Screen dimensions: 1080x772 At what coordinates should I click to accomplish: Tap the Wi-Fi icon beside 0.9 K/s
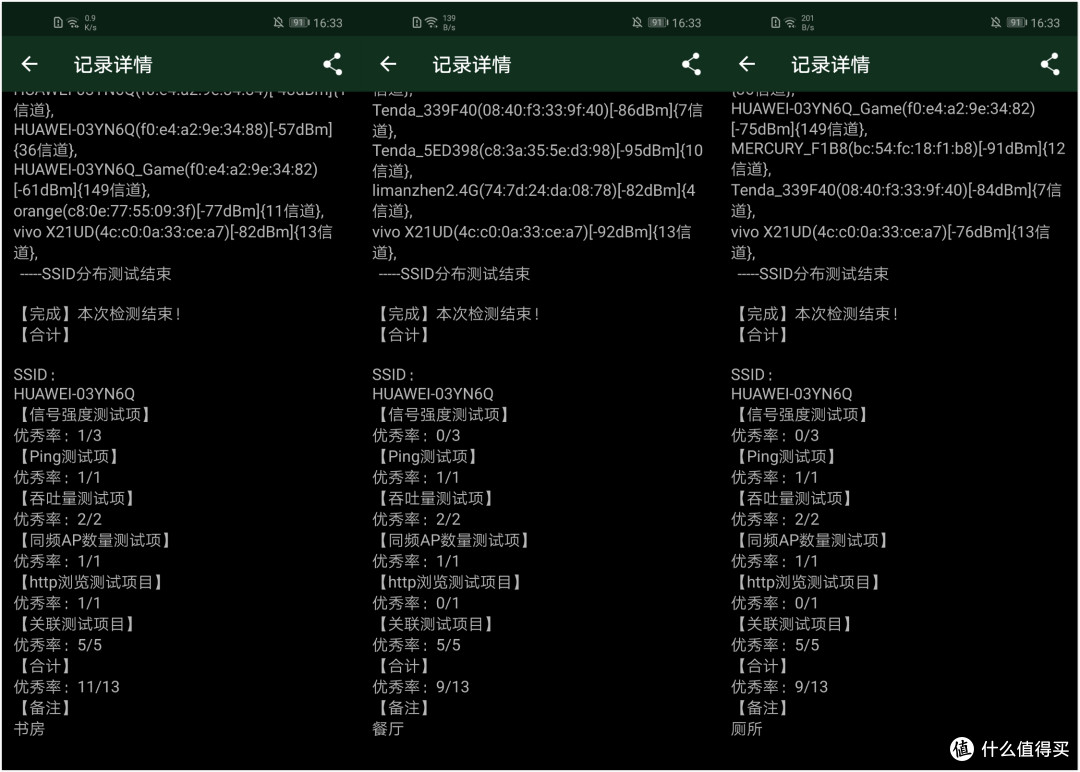tap(73, 23)
